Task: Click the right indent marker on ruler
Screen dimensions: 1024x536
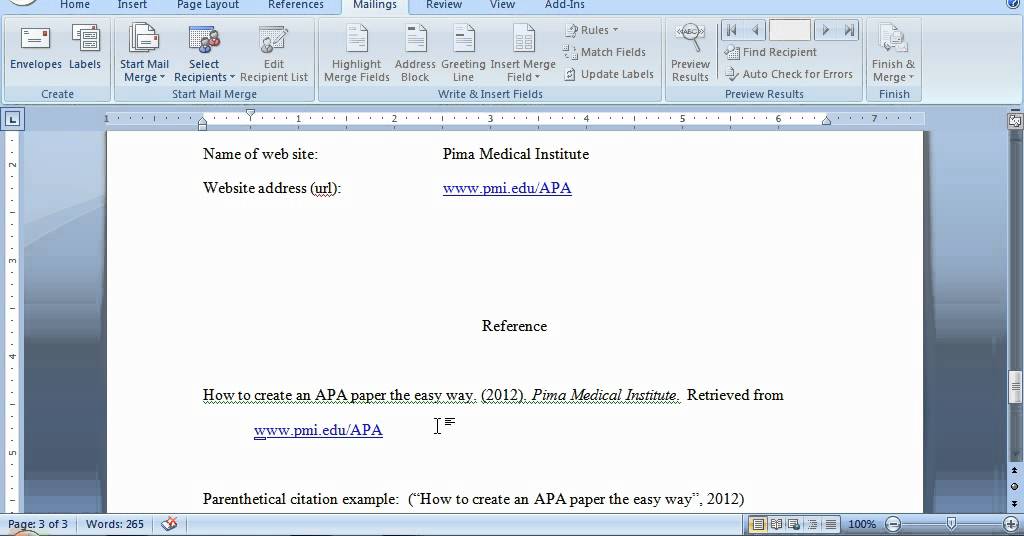Action: 826,121
